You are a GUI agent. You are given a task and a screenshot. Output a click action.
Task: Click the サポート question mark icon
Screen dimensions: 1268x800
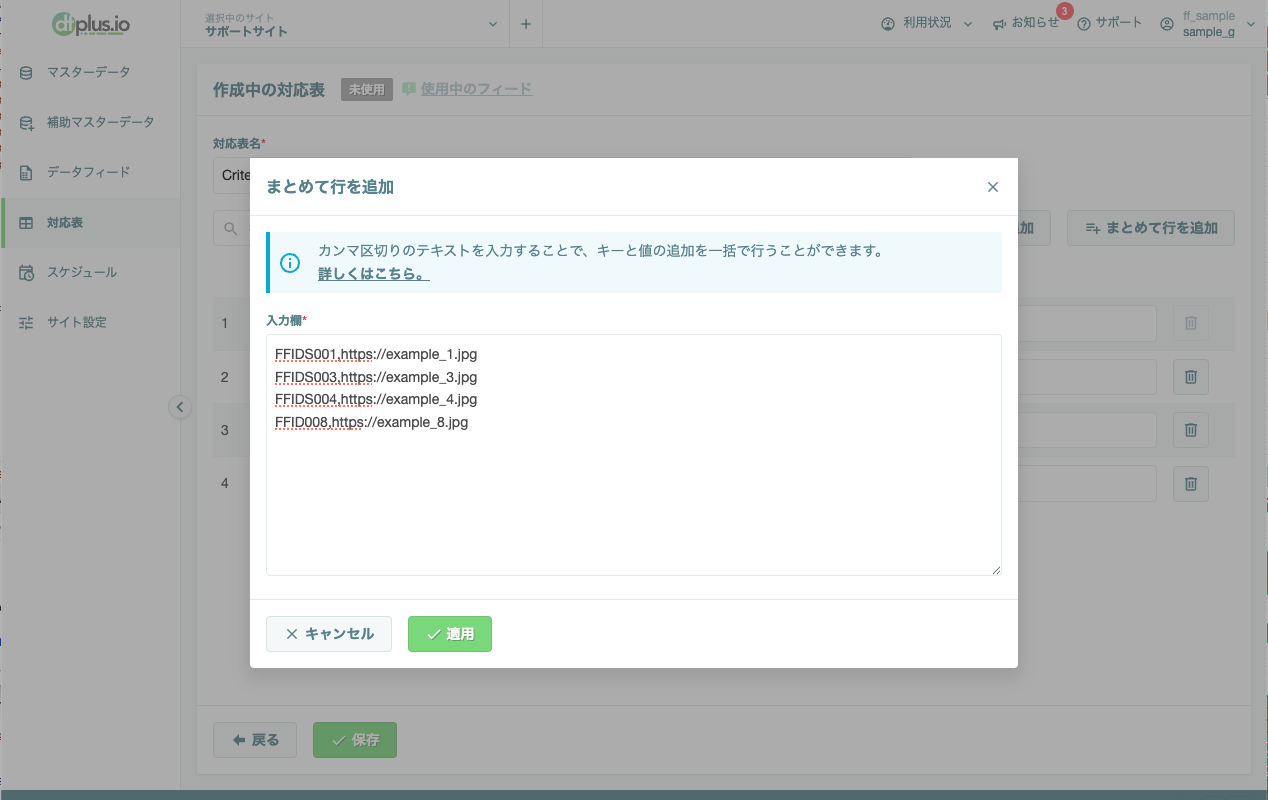tap(1084, 24)
